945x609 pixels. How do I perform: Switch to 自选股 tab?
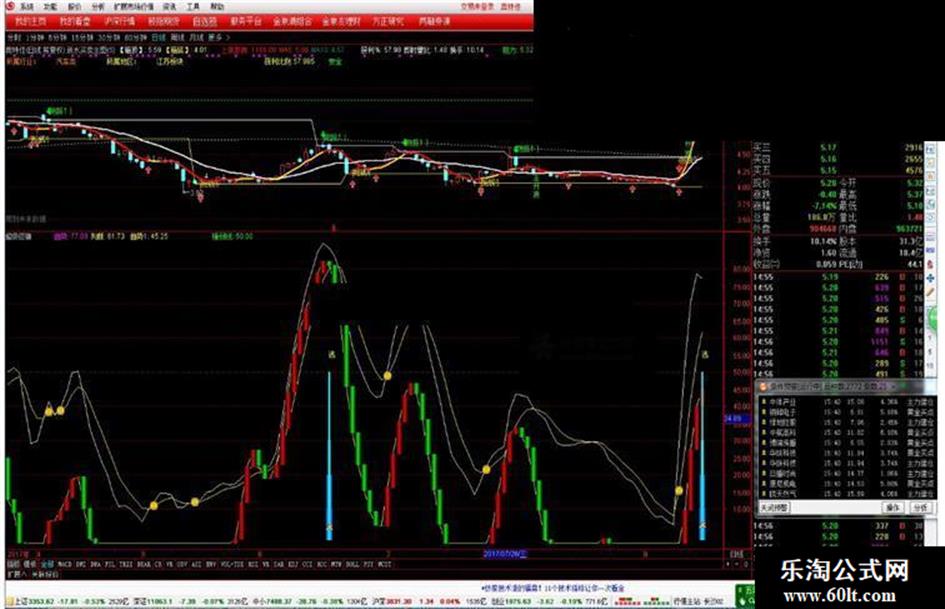coord(204,22)
